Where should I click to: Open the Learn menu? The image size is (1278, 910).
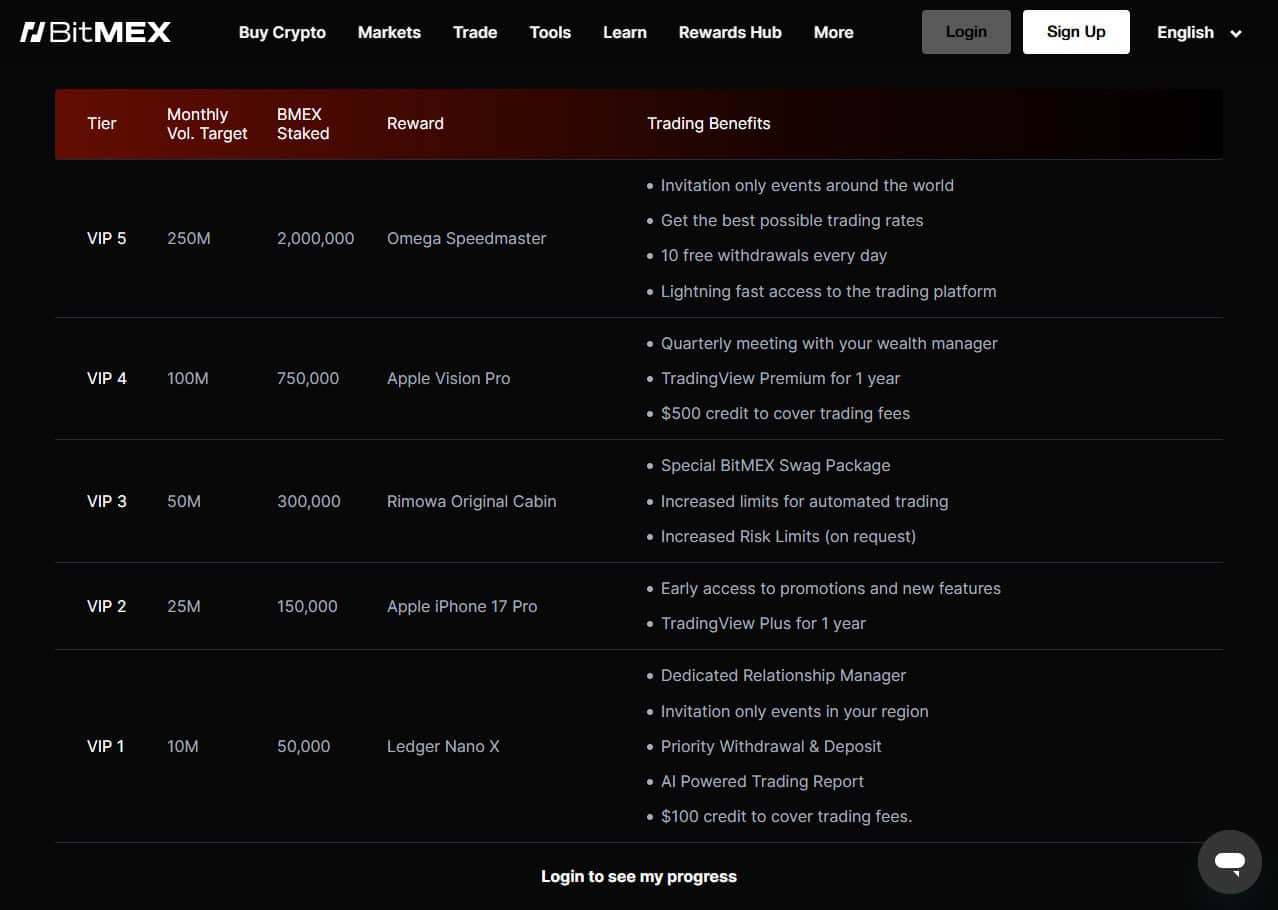(625, 32)
